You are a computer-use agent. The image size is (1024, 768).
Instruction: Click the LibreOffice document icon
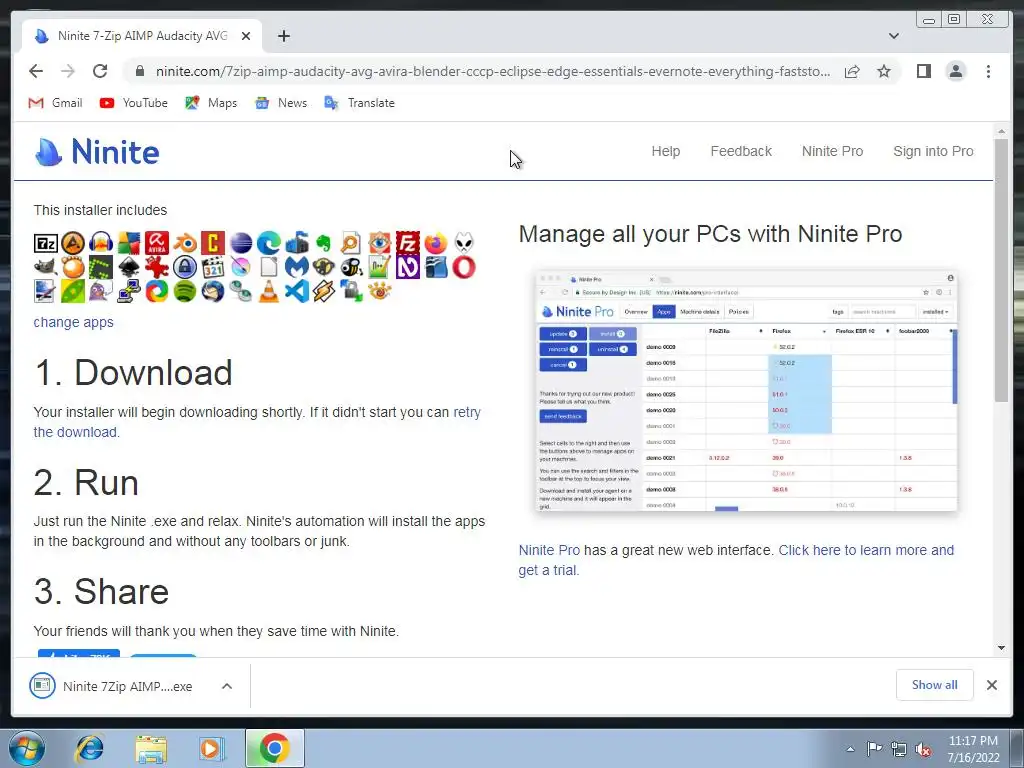pos(268,267)
